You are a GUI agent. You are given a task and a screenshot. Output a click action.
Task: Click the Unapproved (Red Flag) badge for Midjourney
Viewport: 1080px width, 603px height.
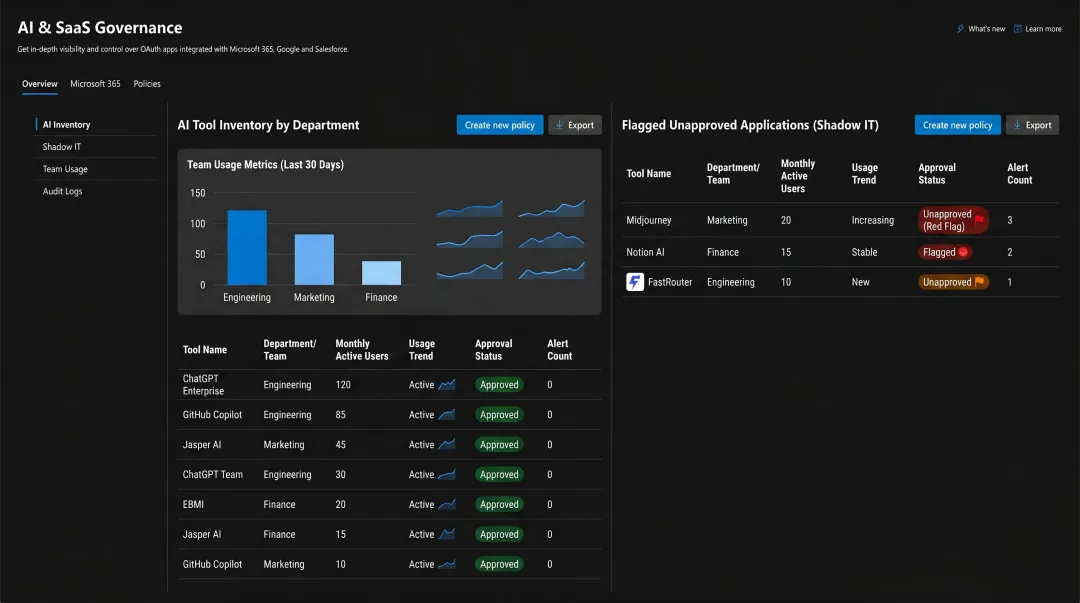click(x=953, y=220)
